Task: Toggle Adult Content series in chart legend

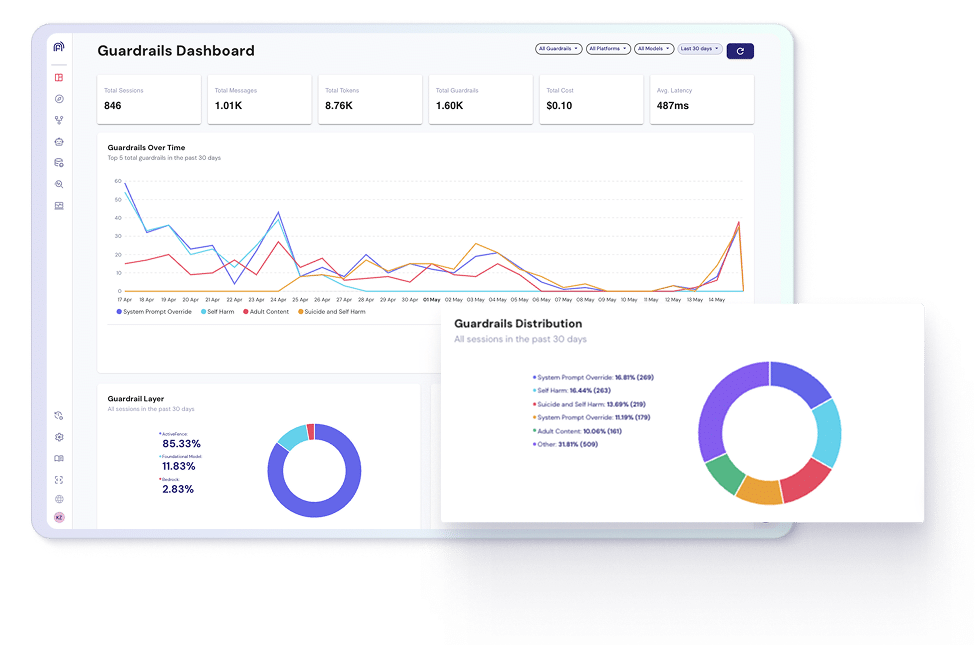Action: [266, 312]
